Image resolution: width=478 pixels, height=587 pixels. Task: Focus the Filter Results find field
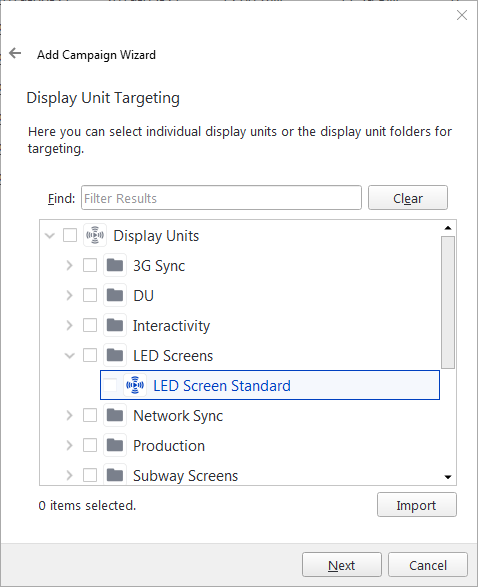tap(221, 198)
